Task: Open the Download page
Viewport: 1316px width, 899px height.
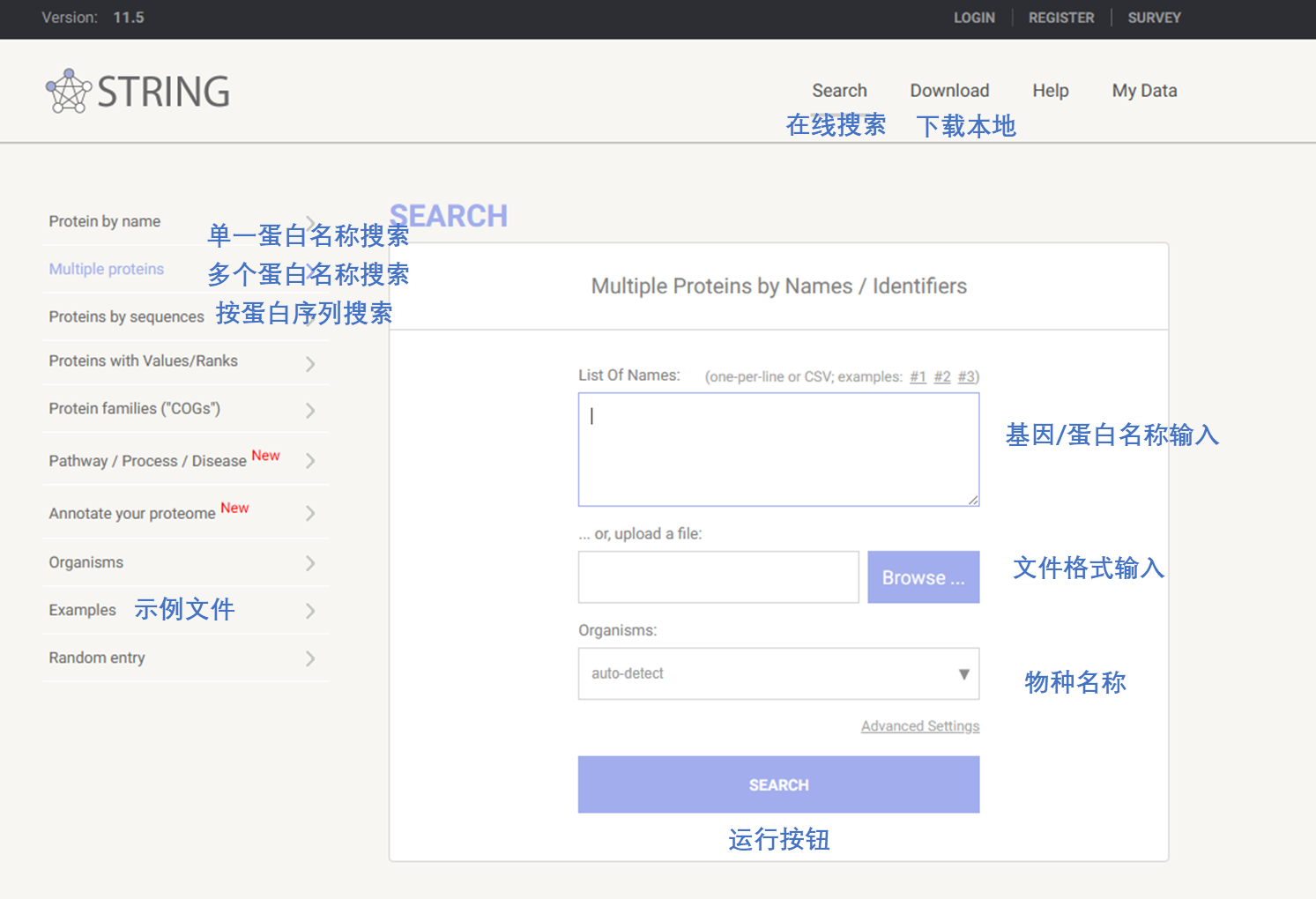Action: tap(948, 90)
